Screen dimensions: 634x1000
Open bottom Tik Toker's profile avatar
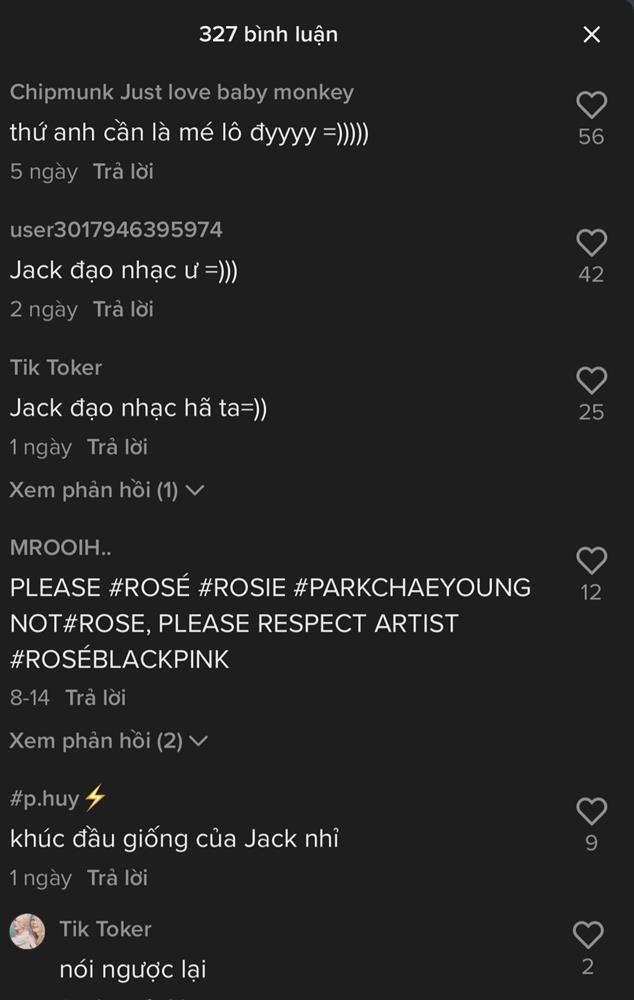pos(29,931)
